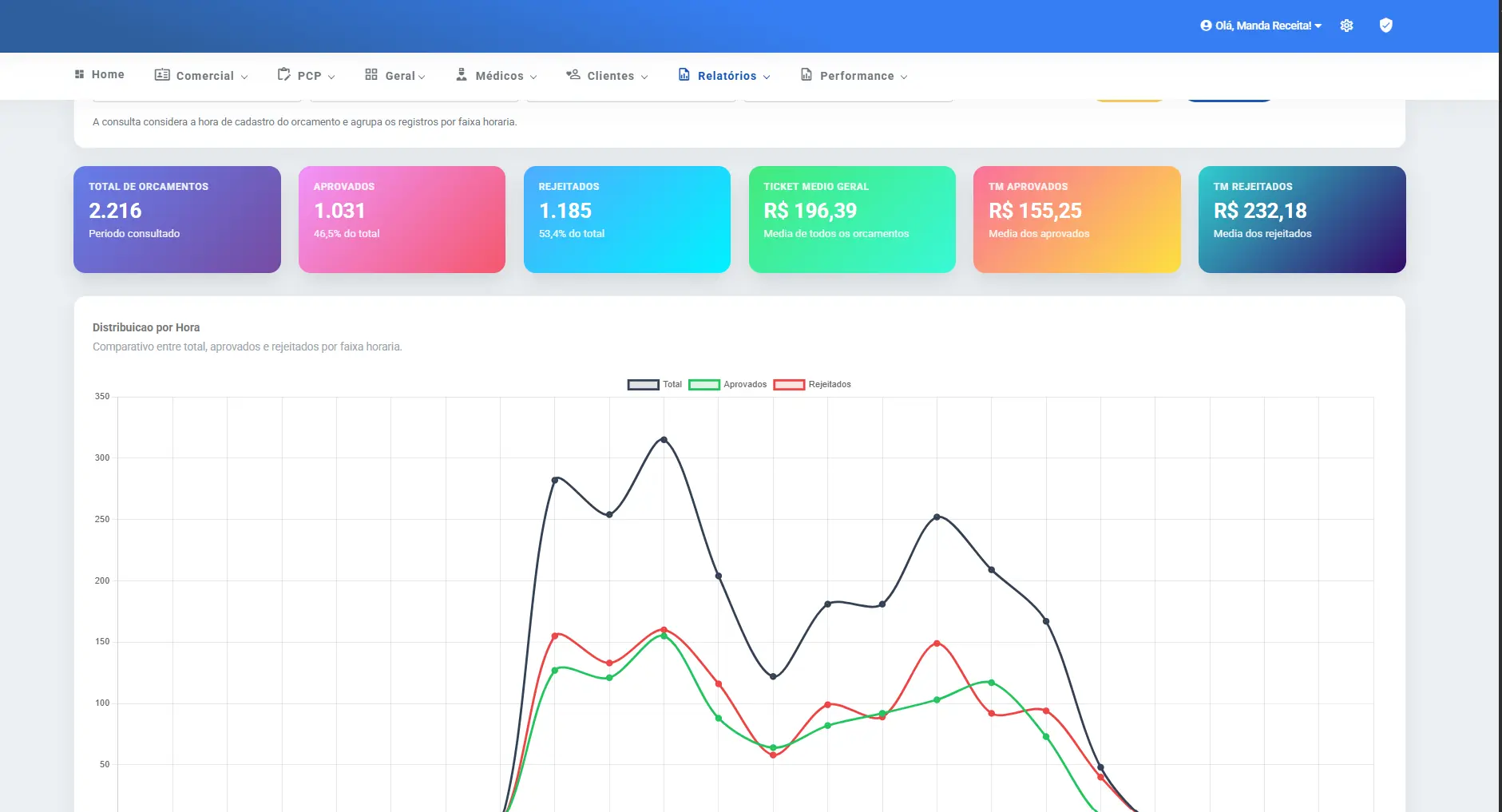Click the note starting A consulta considera
1502x812 pixels.
[x=304, y=122]
